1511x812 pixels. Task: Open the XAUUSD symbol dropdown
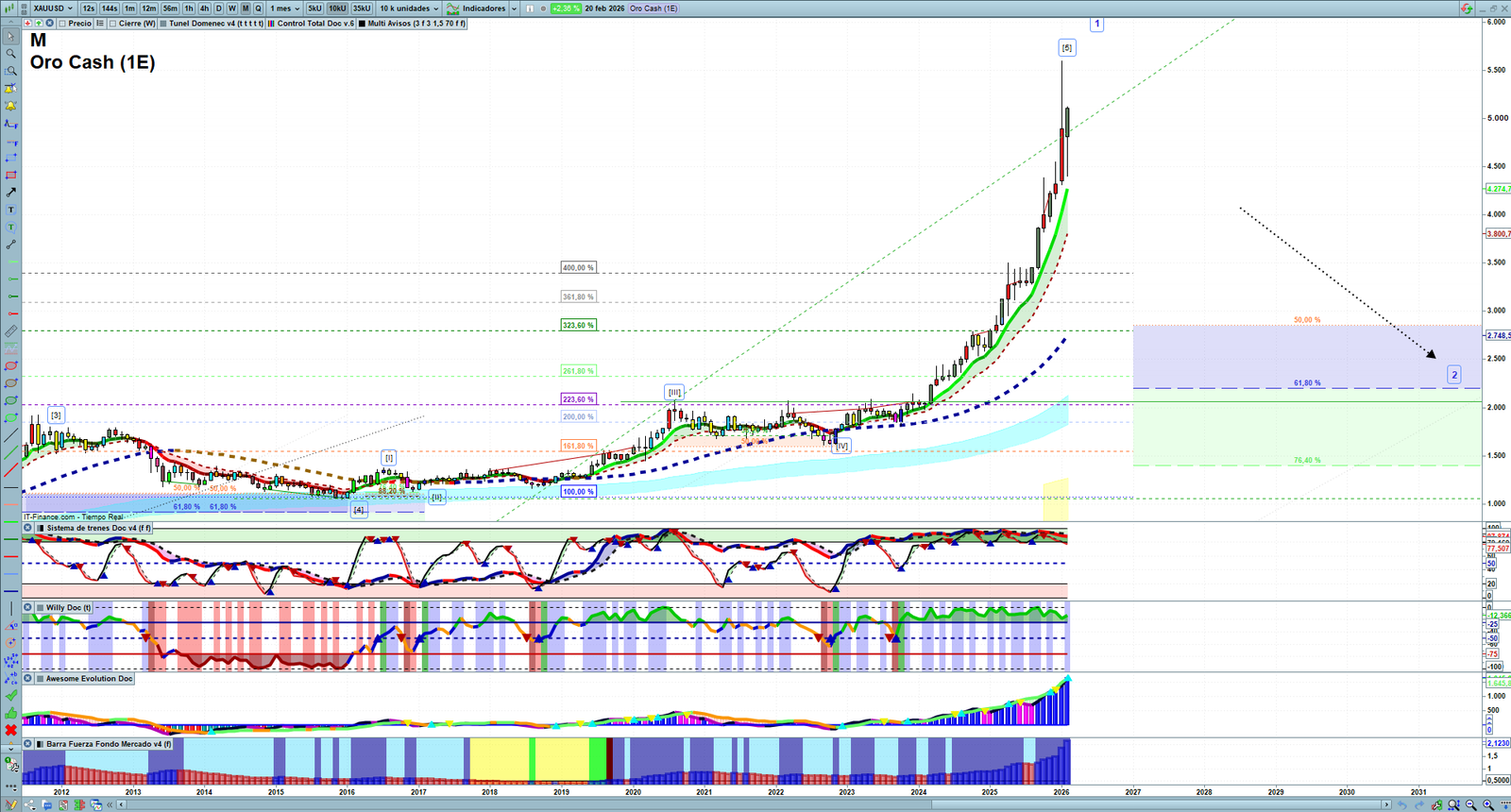coord(52,8)
